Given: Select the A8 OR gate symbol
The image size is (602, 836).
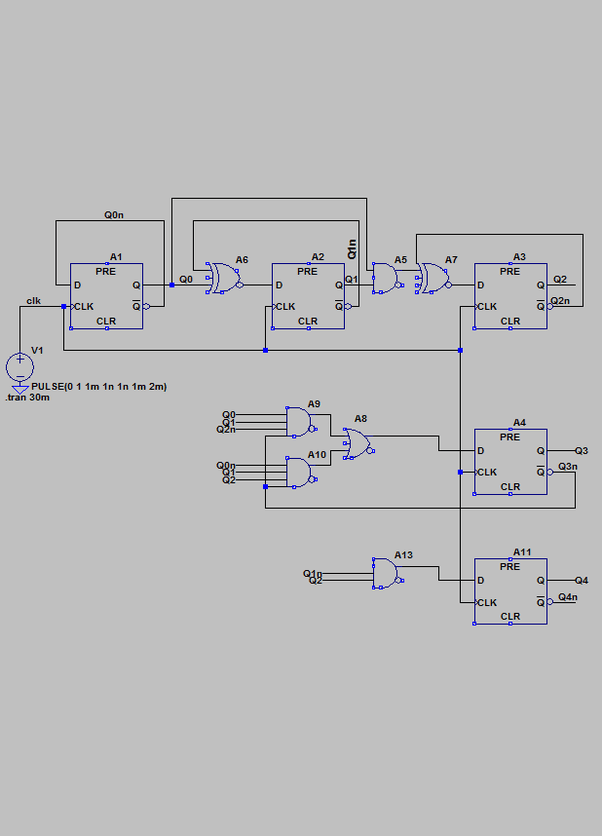Looking at the screenshot, I should pos(359,444).
